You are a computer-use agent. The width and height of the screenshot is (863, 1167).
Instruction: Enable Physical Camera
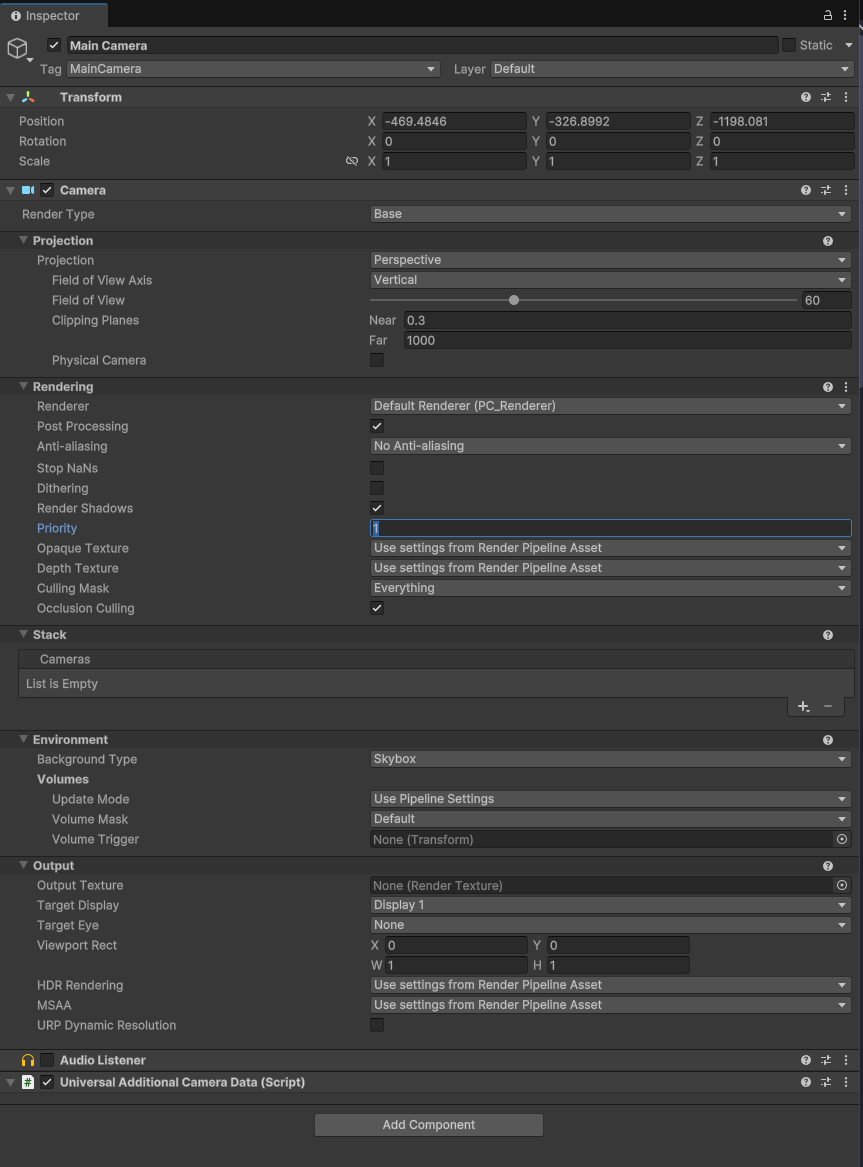(377, 360)
